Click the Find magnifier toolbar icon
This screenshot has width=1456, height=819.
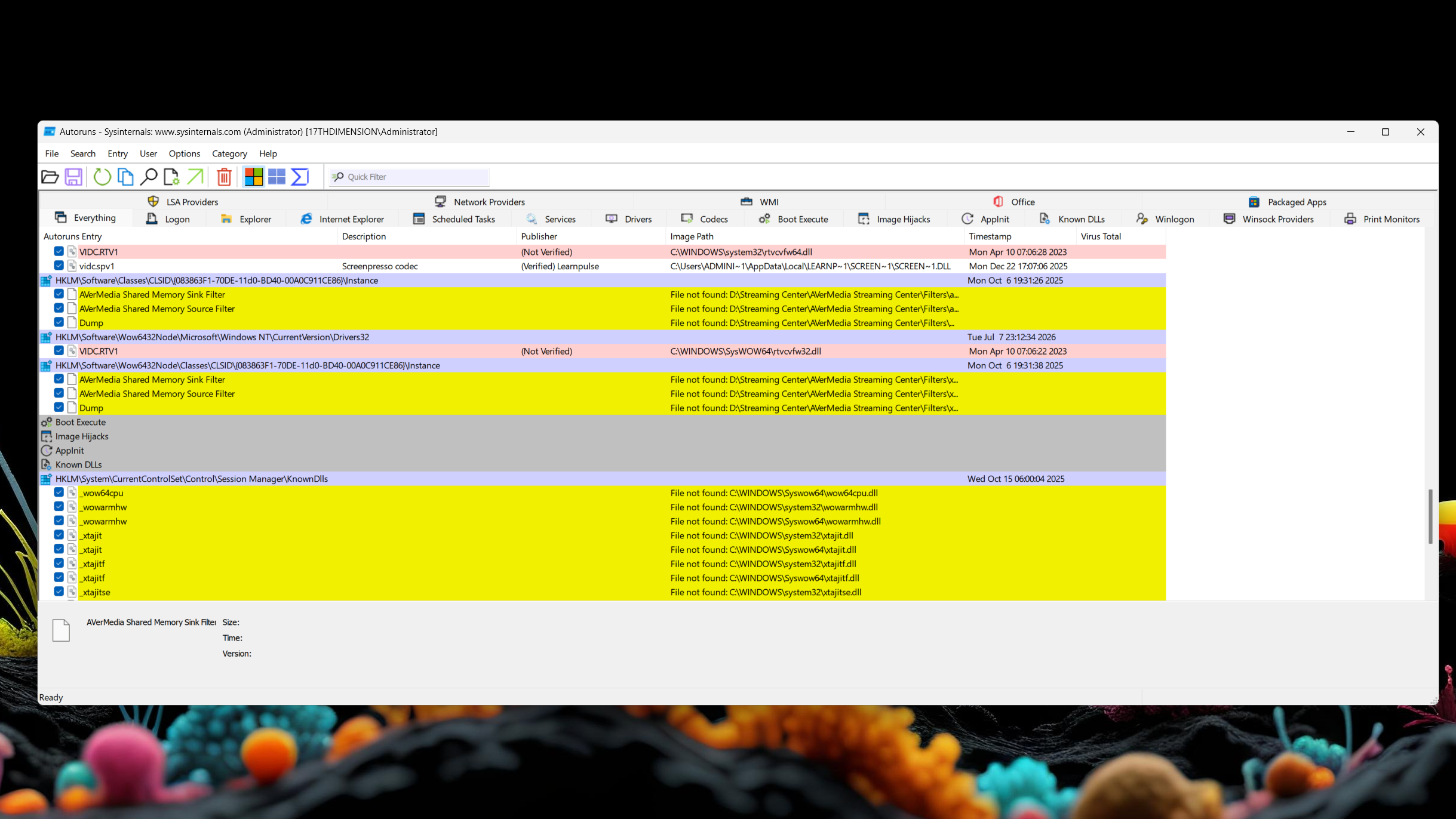(x=149, y=177)
